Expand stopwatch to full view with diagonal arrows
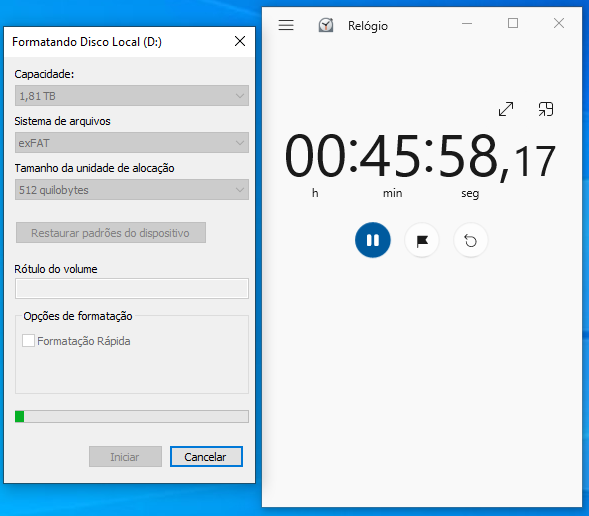 (506, 109)
